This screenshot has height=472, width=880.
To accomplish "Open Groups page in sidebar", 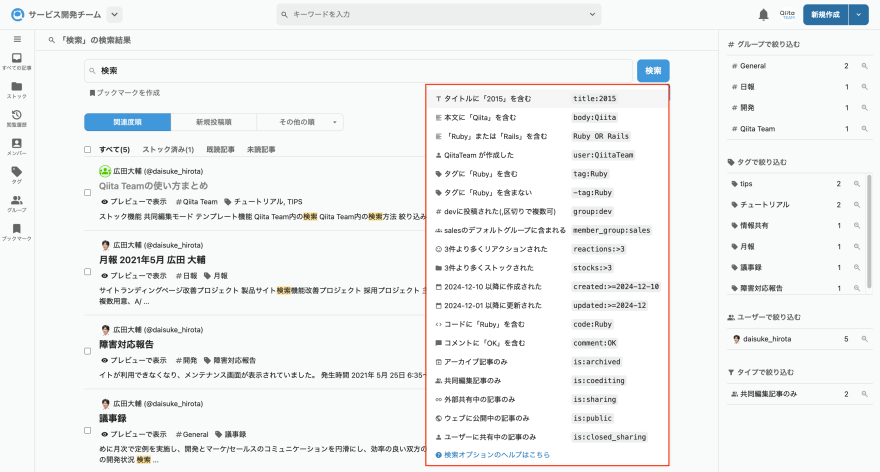I will [17, 204].
